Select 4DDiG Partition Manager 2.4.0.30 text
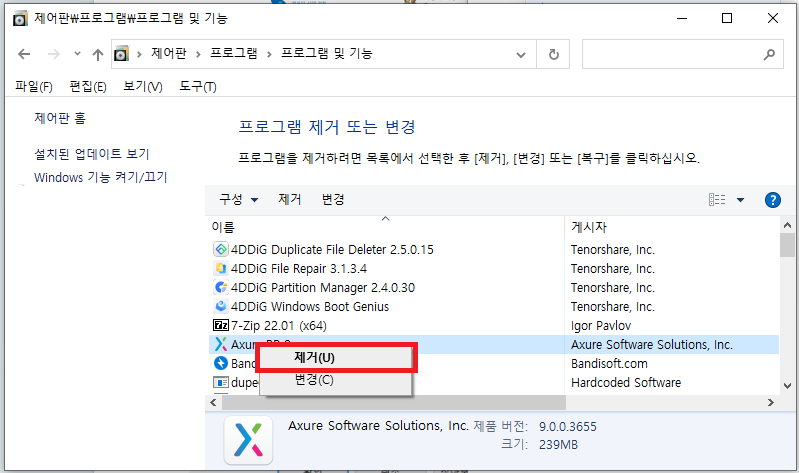Image resolution: width=799 pixels, height=473 pixels. 323,287
